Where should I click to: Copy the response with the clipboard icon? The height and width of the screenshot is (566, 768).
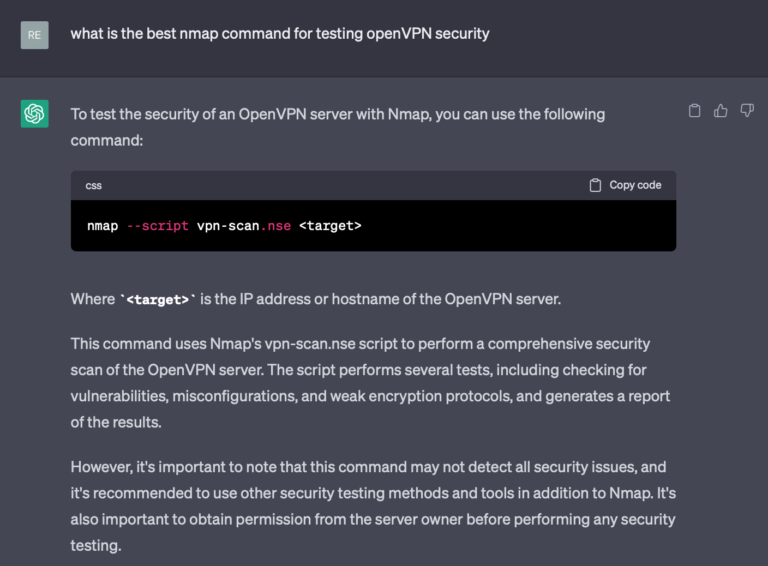point(694,111)
